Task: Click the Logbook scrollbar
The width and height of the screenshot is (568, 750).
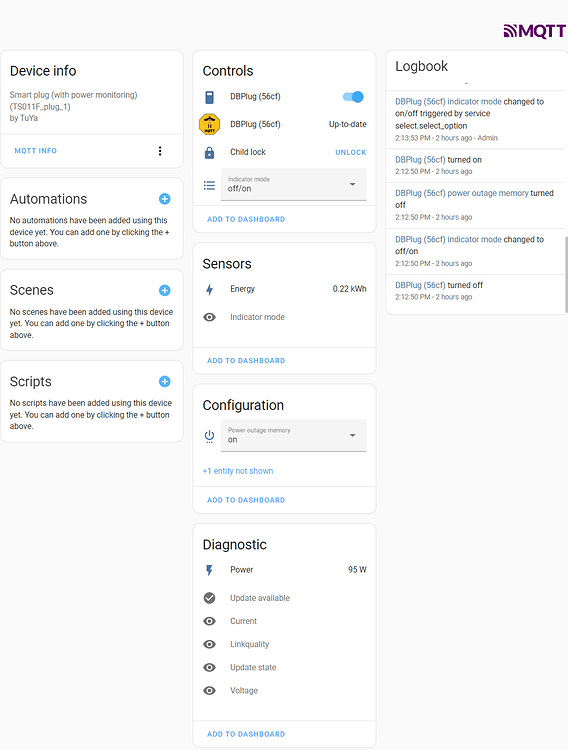Action: click(566, 275)
